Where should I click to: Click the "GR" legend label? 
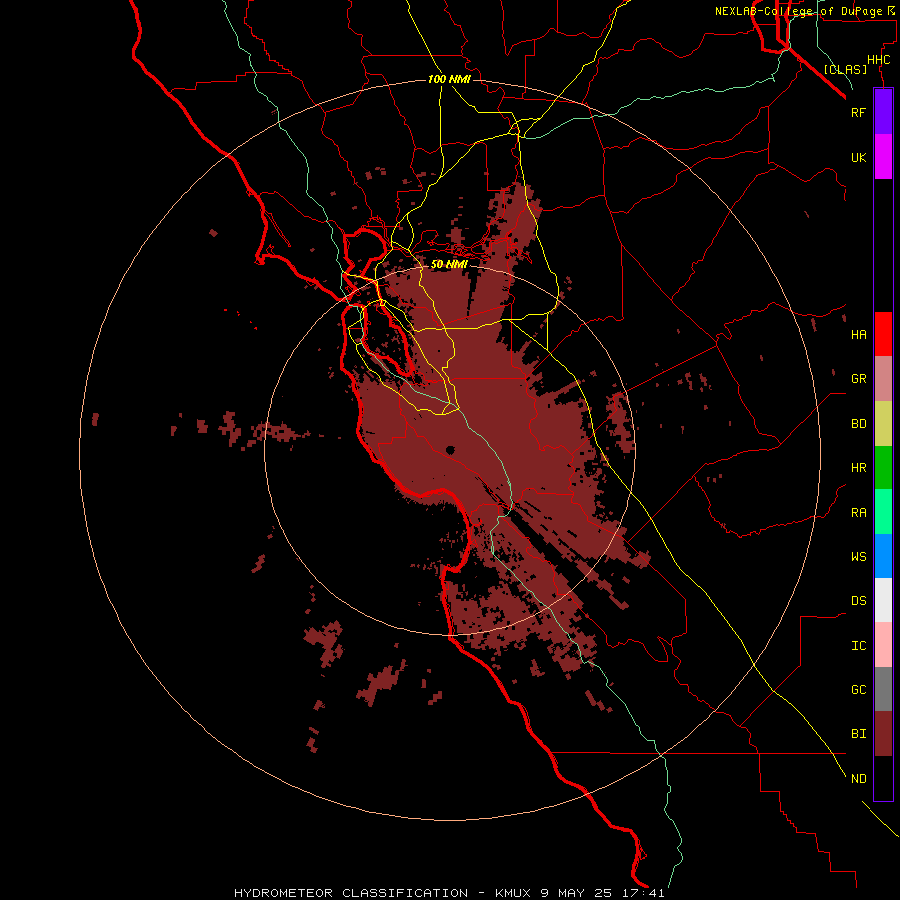858,379
